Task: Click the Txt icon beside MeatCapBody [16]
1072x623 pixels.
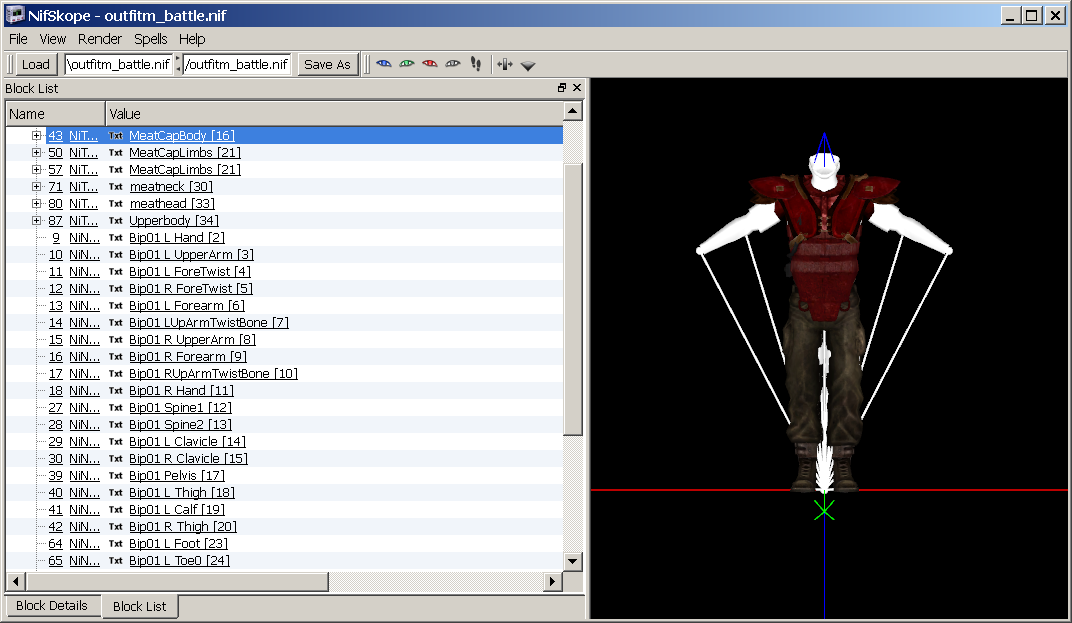Action: tap(116, 135)
